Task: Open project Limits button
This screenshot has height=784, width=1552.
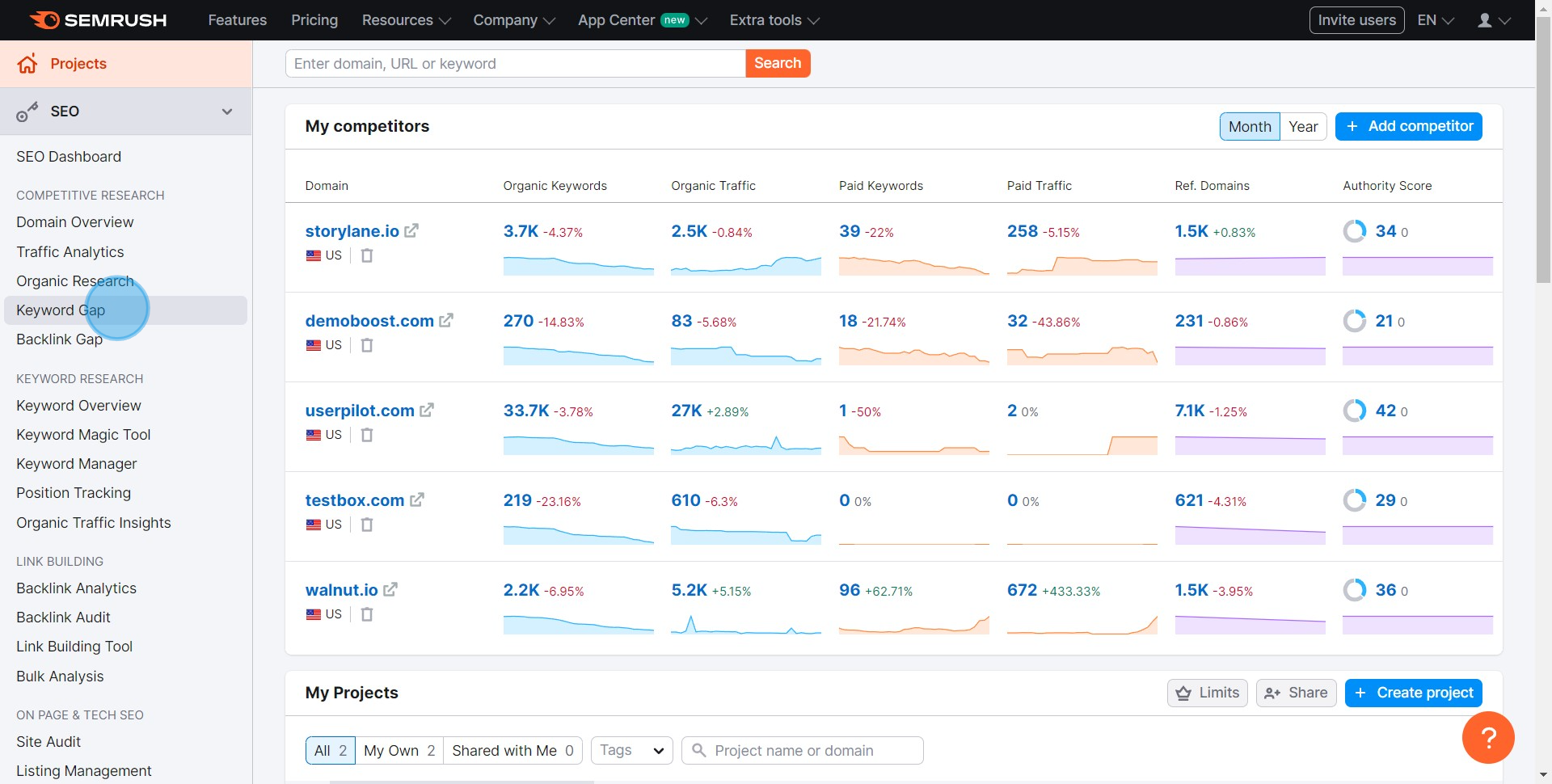Action: click(1208, 693)
